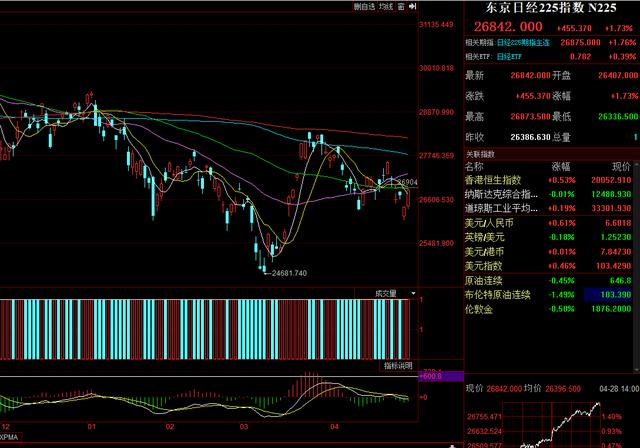Click the purple +600.8 MACD axis marker
This screenshot has width=640, height=448.
pos(442,376)
